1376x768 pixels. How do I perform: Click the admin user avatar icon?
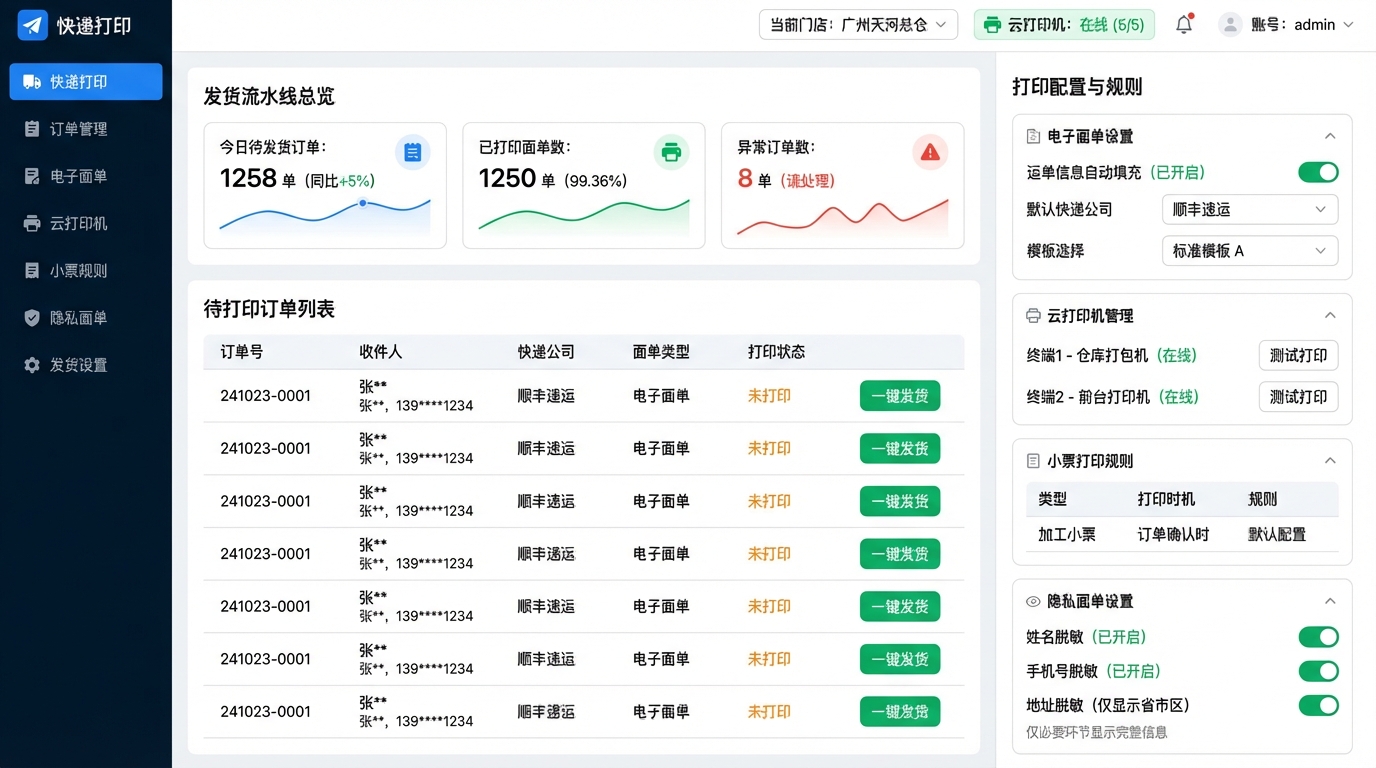click(x=1230, y=25)
